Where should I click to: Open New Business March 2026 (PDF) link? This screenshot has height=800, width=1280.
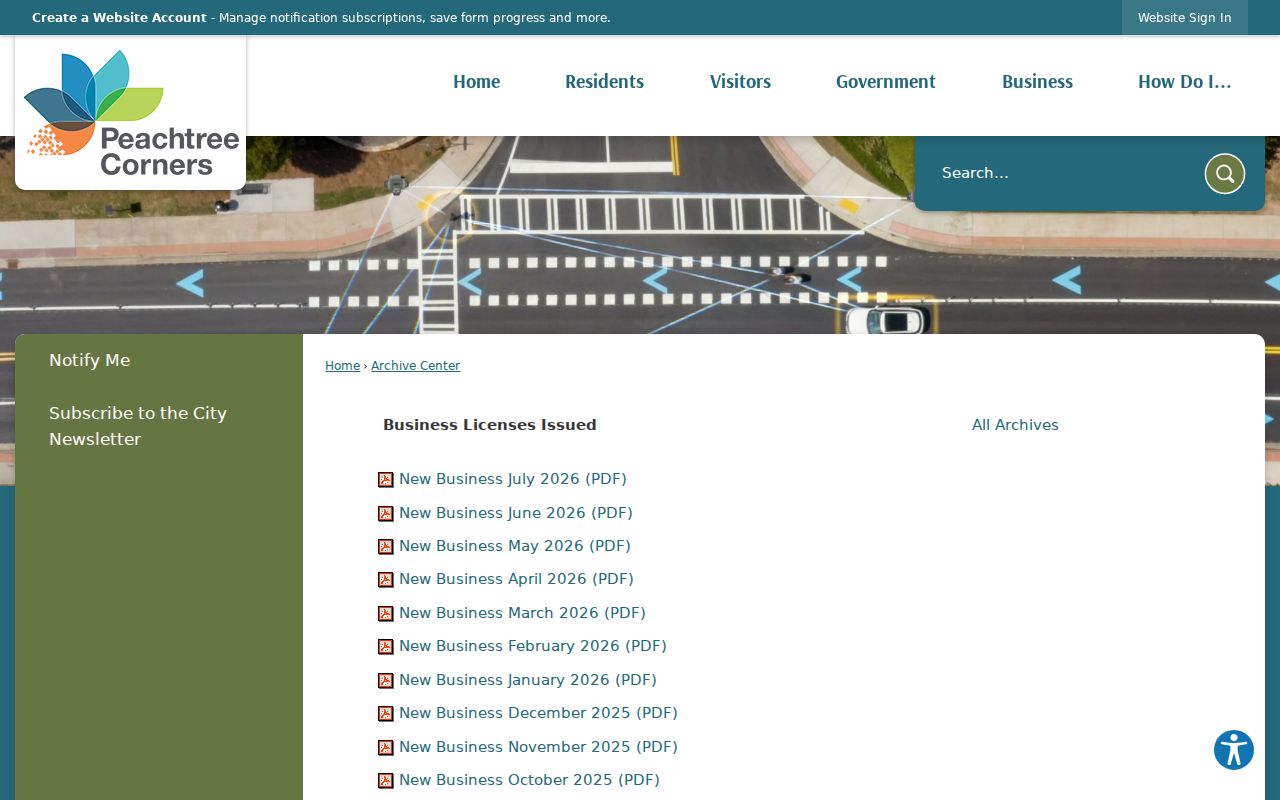pos(522,613)
